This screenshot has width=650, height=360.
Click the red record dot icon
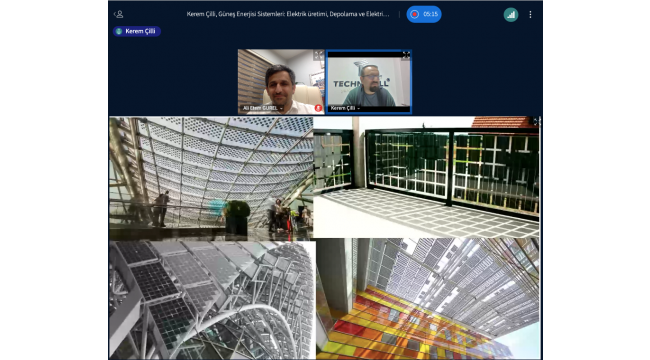tap(414, 14)
